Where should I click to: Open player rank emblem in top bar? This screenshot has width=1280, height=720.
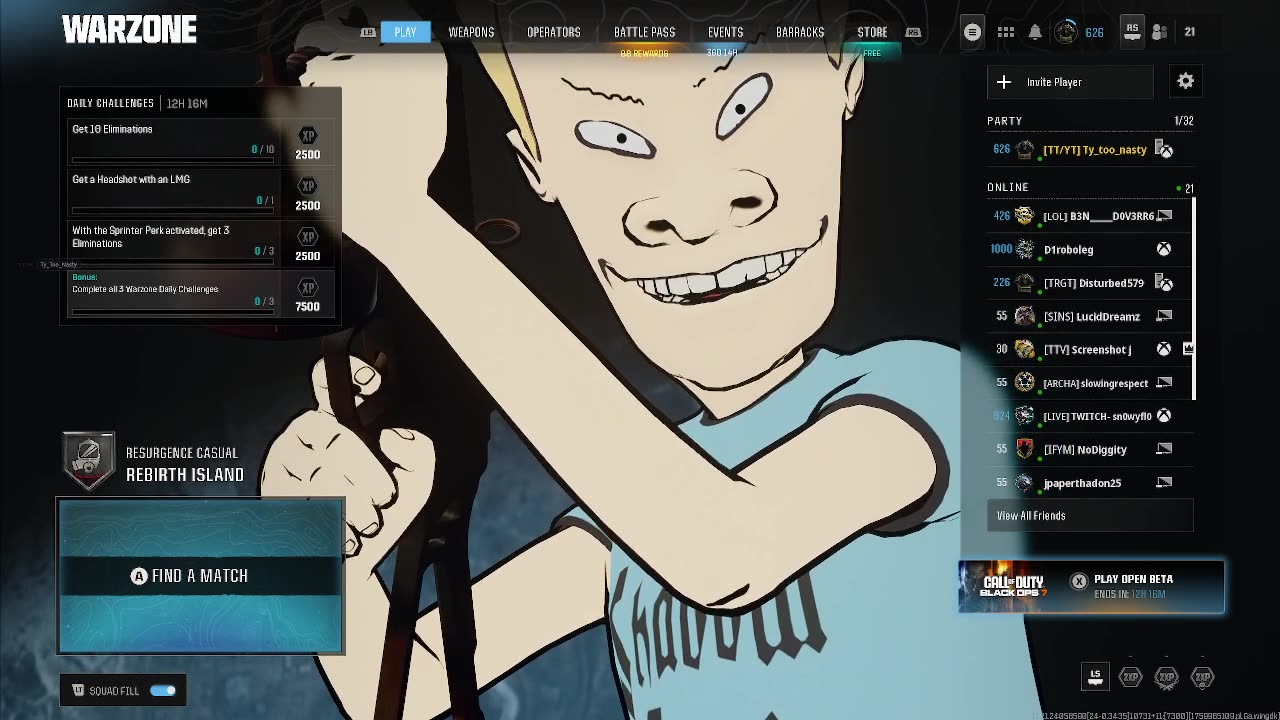(x=1066, y=32)
